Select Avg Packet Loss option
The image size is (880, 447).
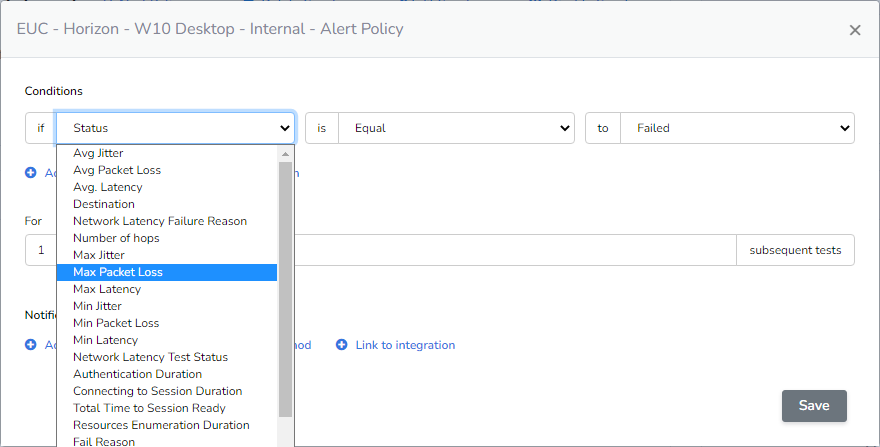pos(167,170)
